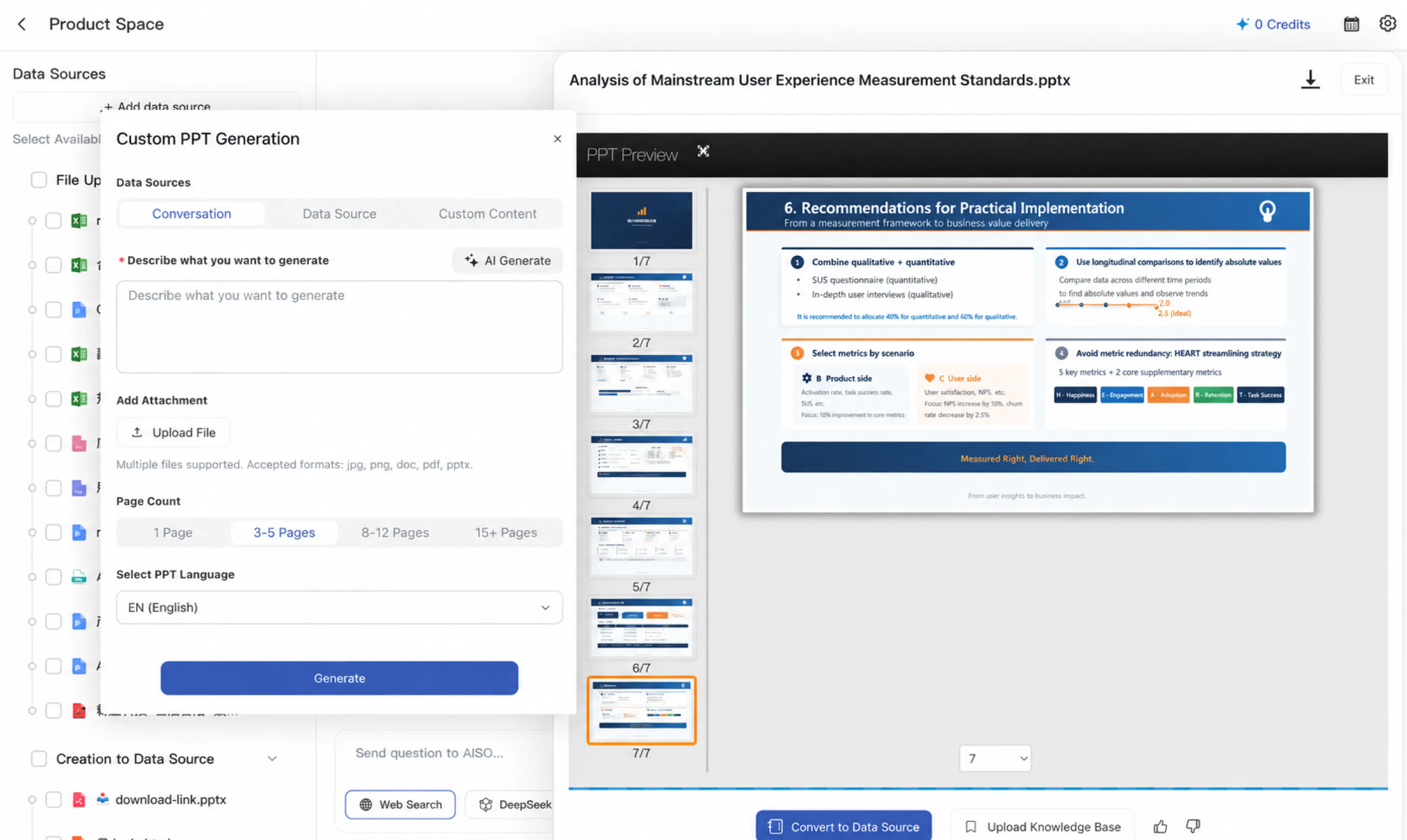Choose the 15+ Pages option
Viewport: 1407px width, 840px height.
506,533
